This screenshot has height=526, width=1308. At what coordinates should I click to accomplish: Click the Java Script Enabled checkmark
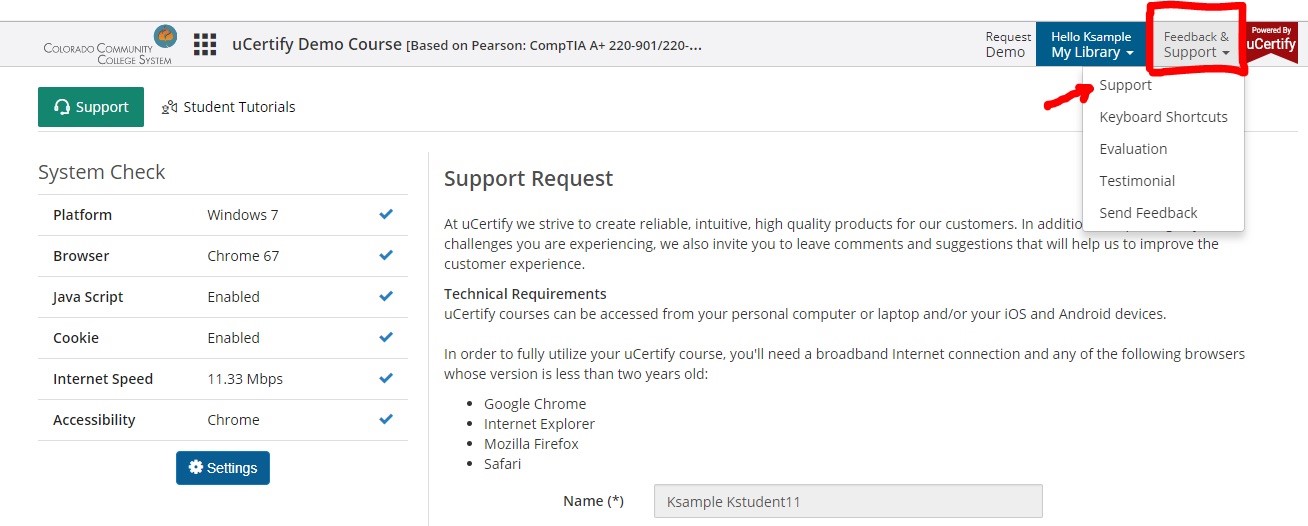[x=386, y=296]
